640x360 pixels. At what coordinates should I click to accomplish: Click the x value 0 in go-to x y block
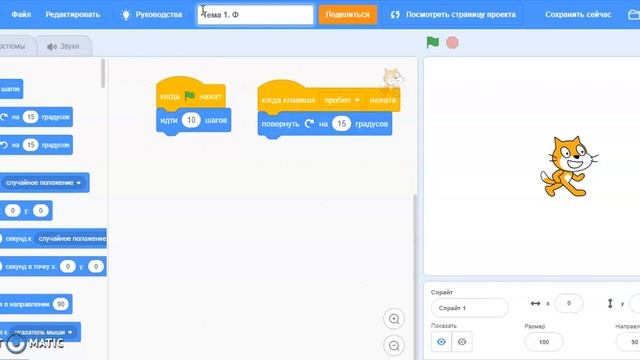(x=13, y=211)
